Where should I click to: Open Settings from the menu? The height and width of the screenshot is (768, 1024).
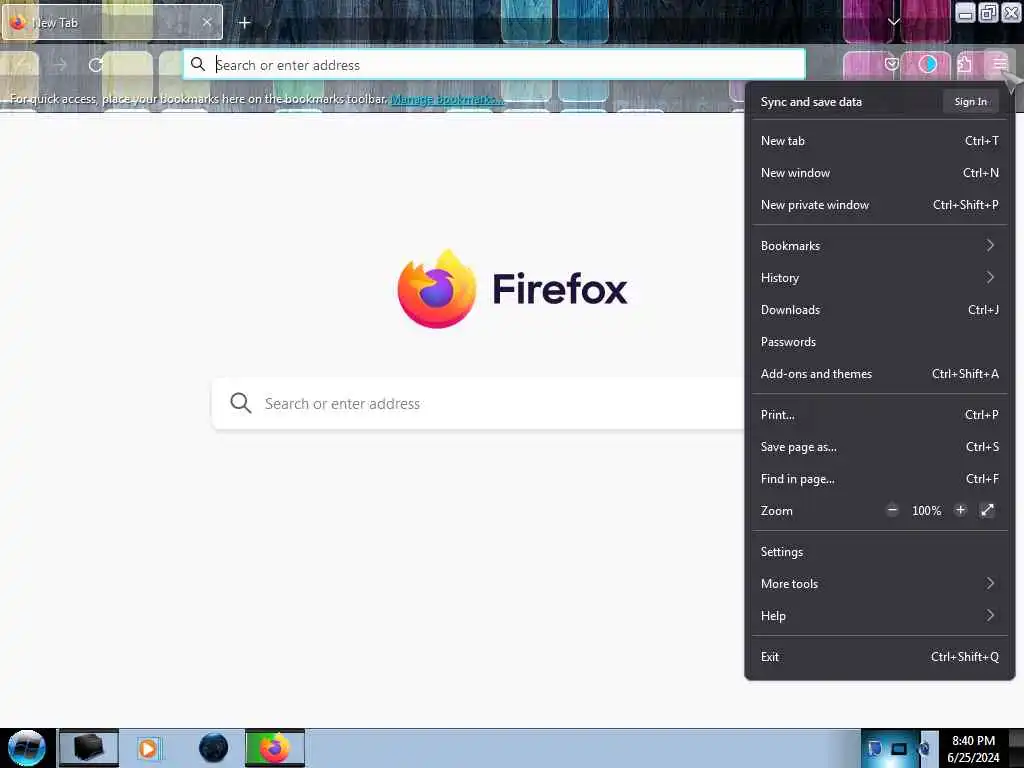pos(879,551)
